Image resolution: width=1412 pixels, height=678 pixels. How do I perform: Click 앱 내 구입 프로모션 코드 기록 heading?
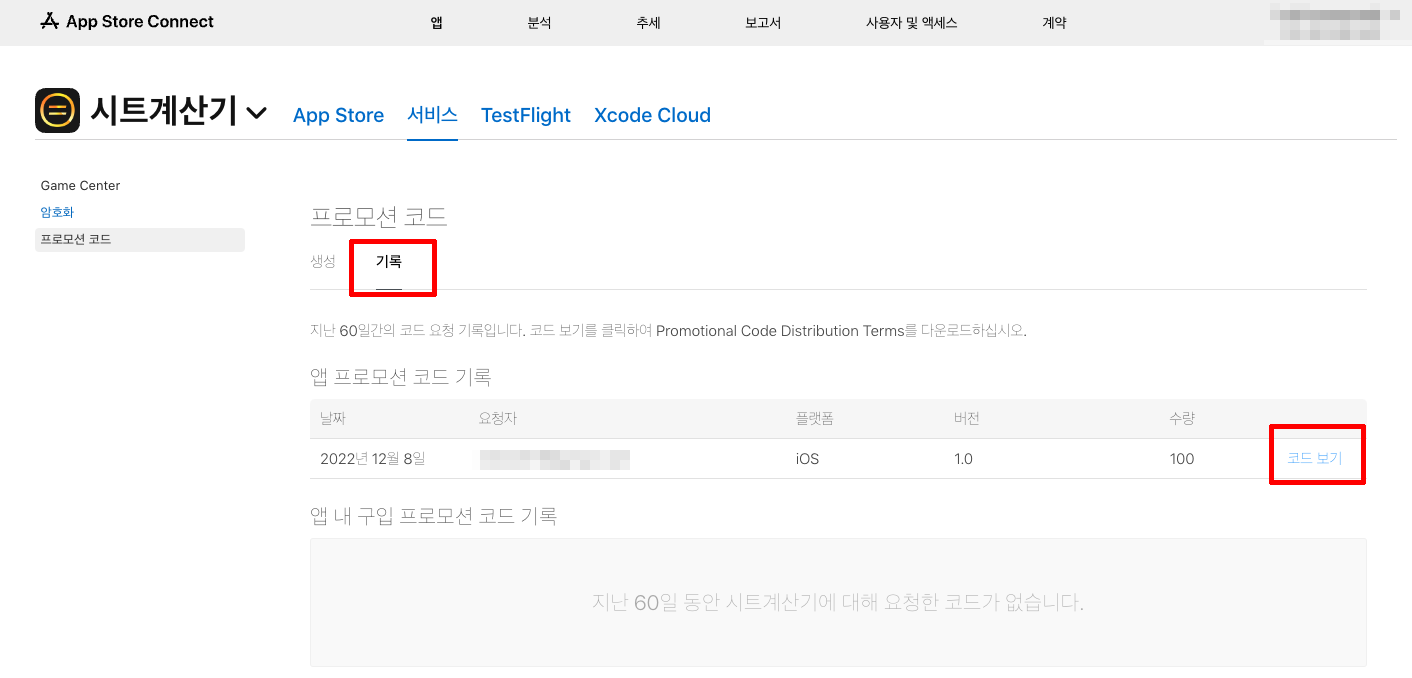coord(433,516)
